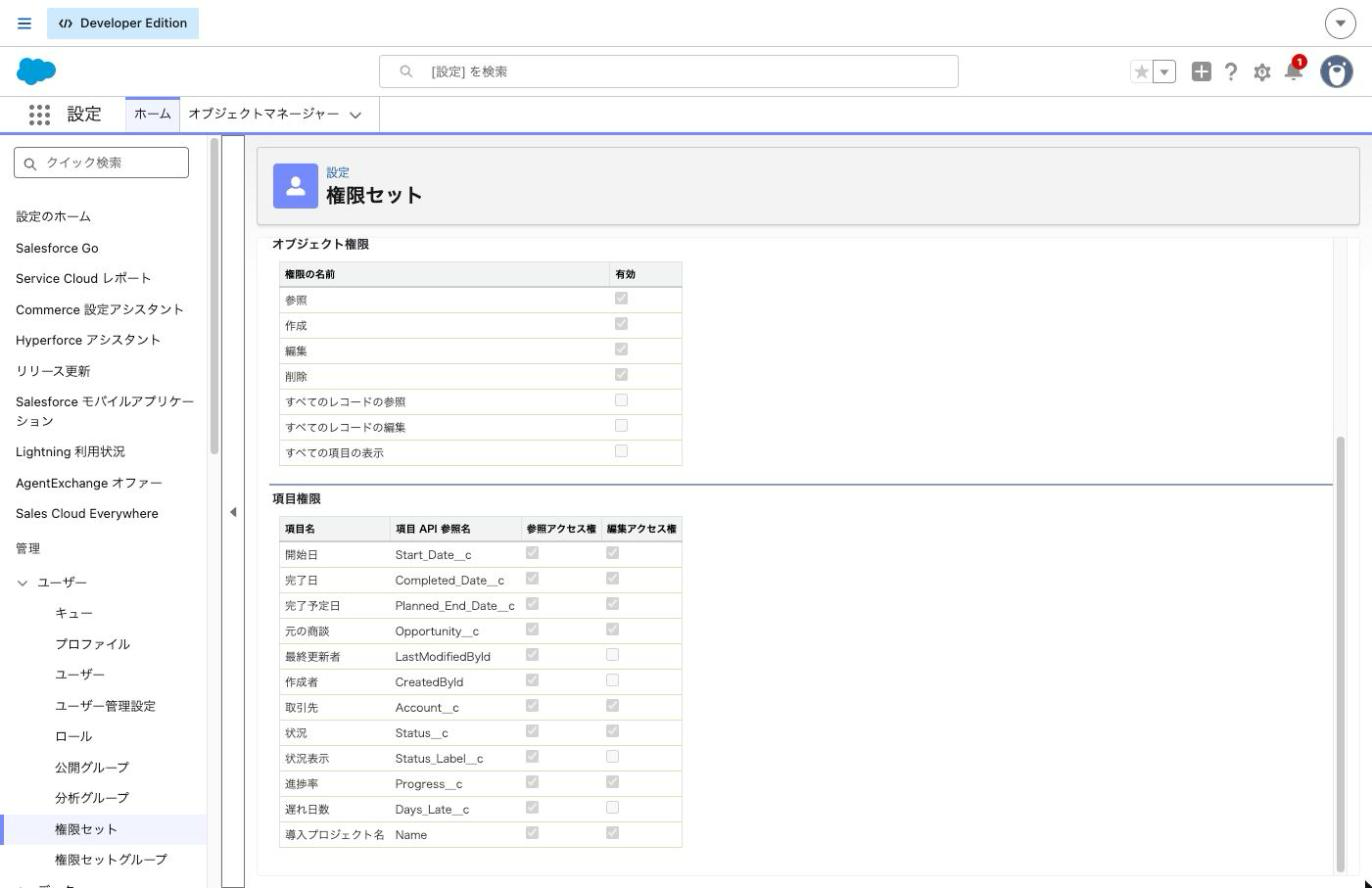Click the クイック検索 quick find field
Viewport: 1372px width, 888px height.
[x=101, y=163]
